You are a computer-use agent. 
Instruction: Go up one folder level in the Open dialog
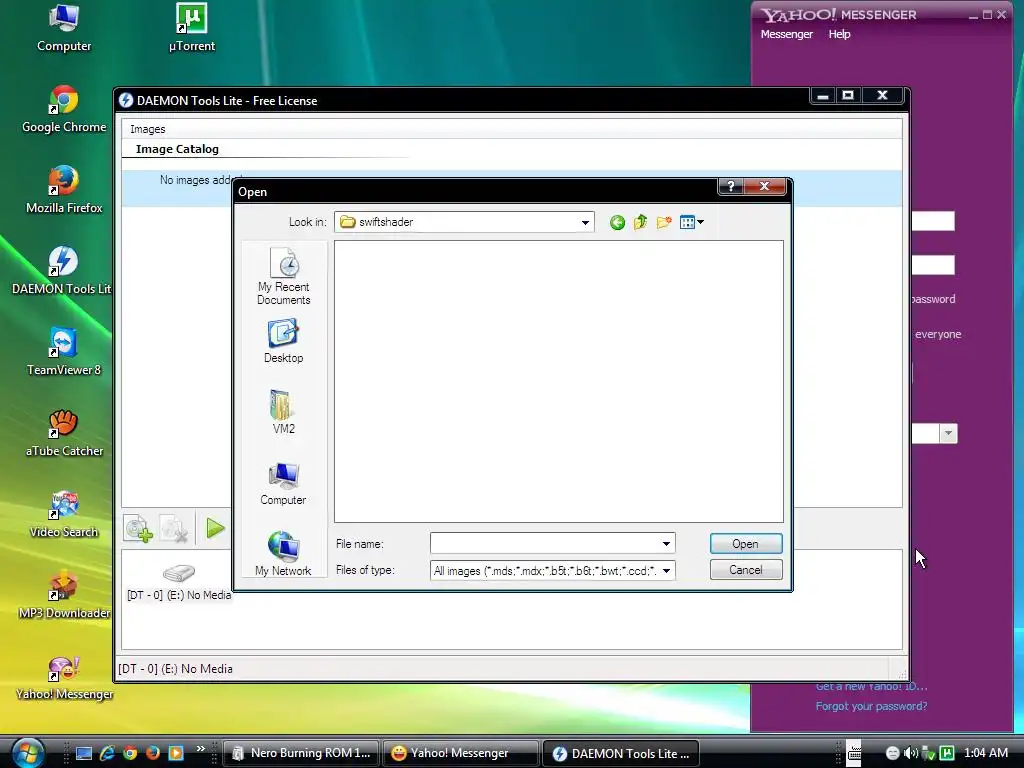(x=640, y=223)
